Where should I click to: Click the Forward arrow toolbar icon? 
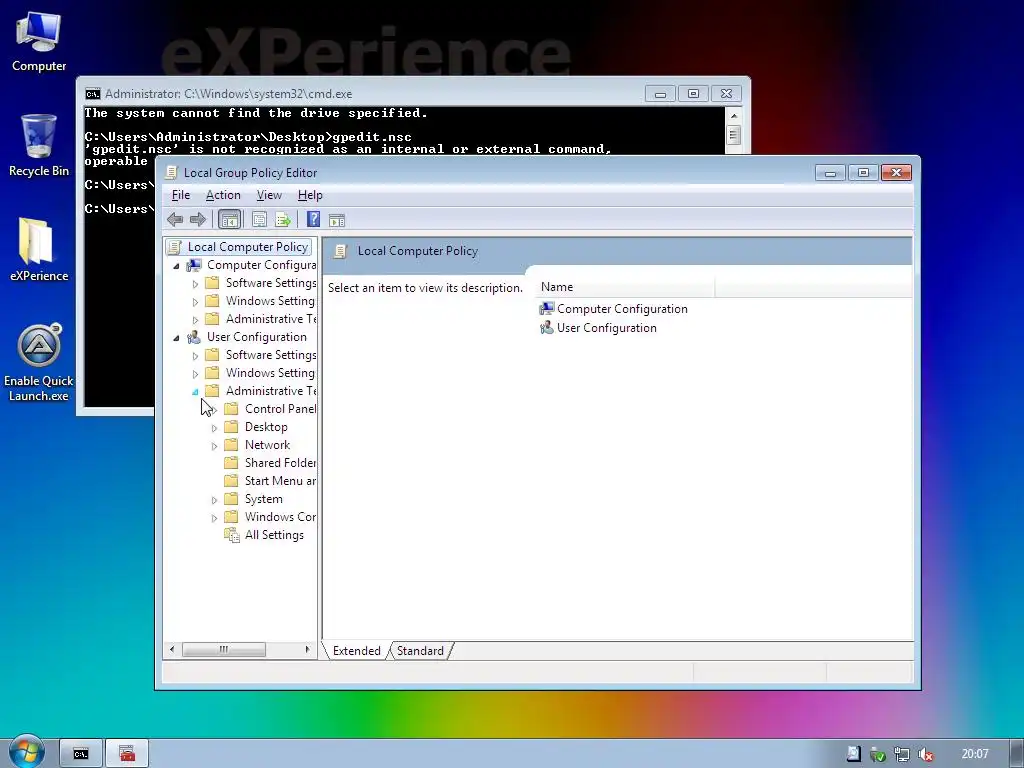point(197,220)
